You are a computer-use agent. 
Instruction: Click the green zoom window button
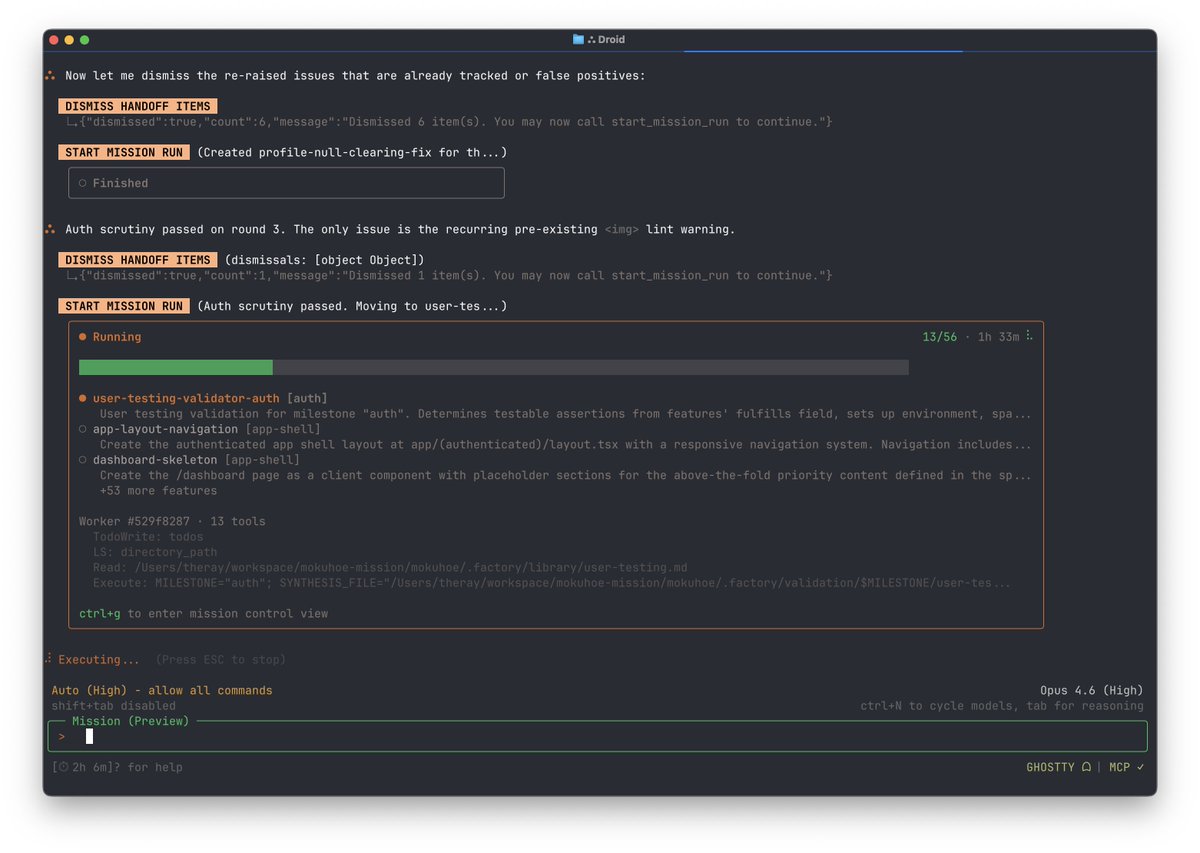click(85, 40)
